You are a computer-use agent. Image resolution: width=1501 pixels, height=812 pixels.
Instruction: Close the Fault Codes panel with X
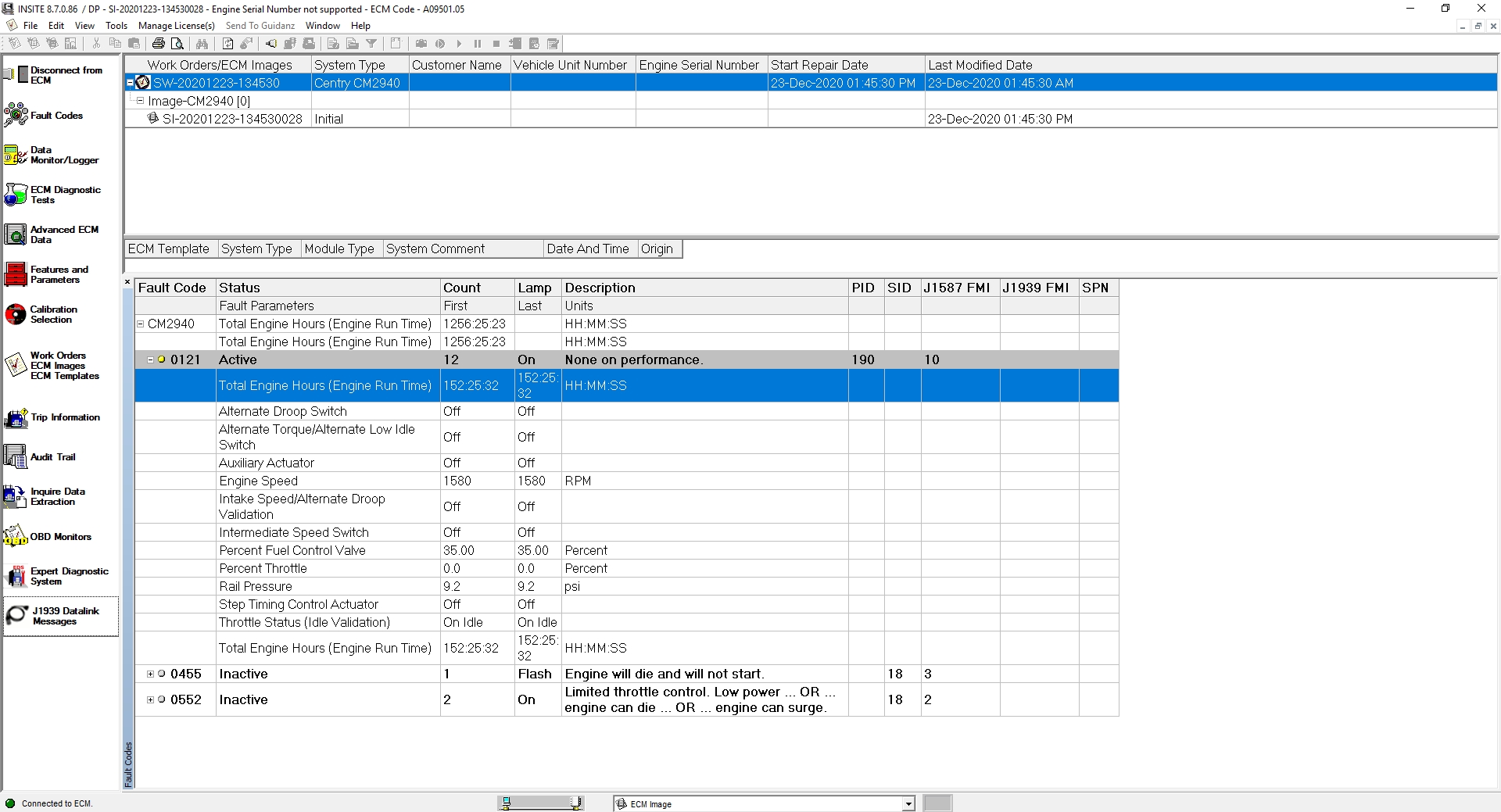click(127, 282)
